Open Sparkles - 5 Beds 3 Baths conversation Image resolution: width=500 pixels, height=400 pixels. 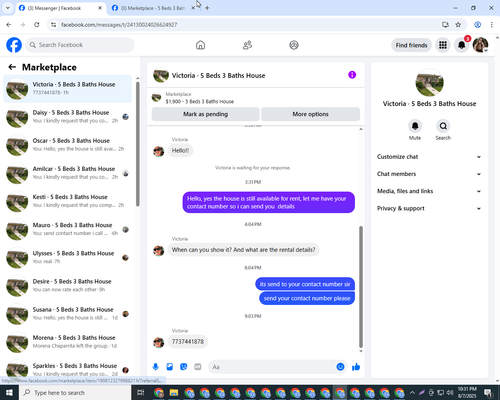67,369
